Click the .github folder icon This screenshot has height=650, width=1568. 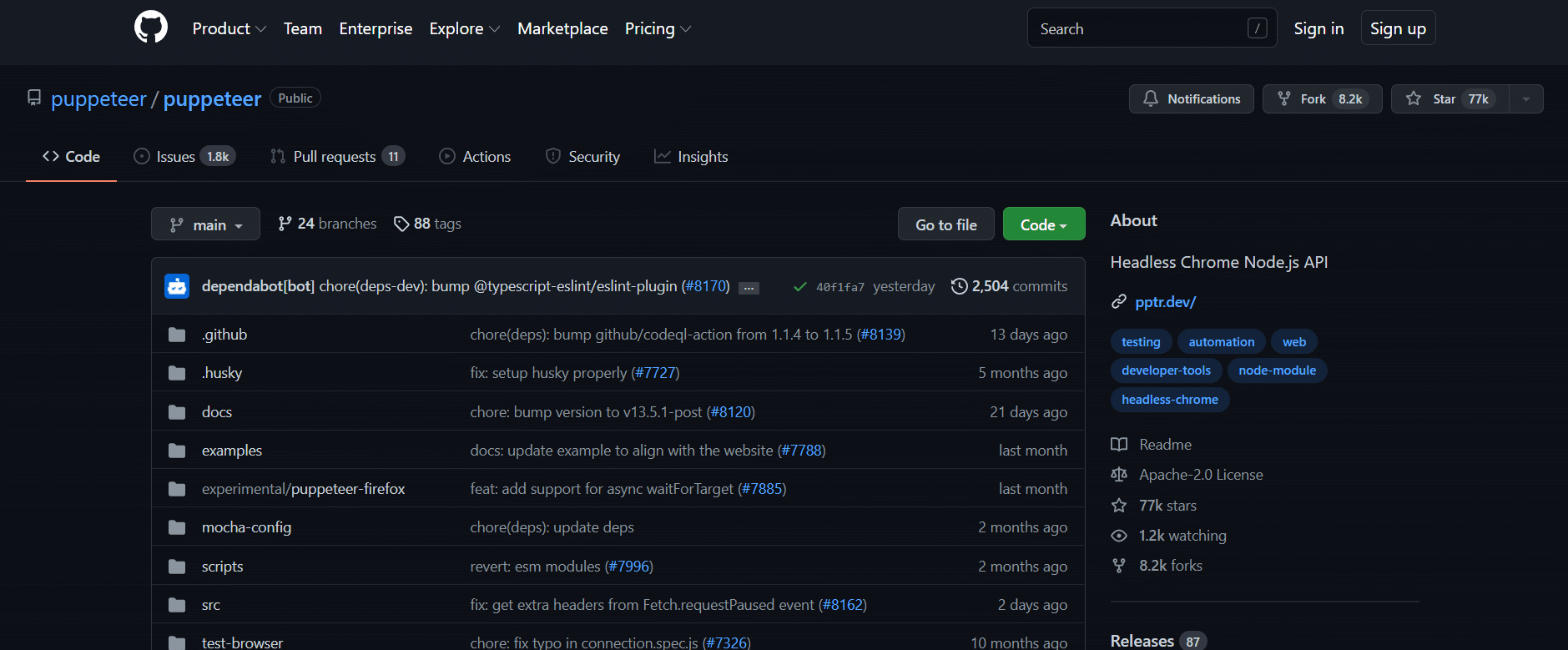tap(177, 335)
